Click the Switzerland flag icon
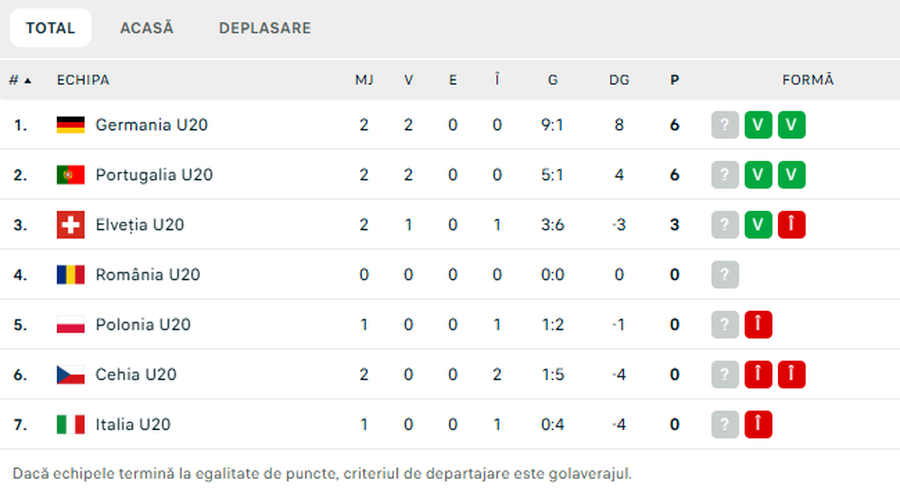 click(70, 225)
